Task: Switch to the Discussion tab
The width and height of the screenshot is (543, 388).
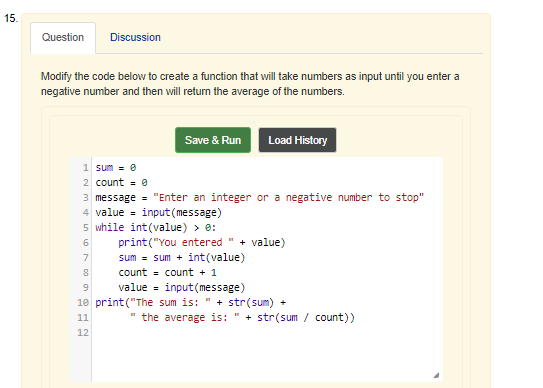Action: 135,37
